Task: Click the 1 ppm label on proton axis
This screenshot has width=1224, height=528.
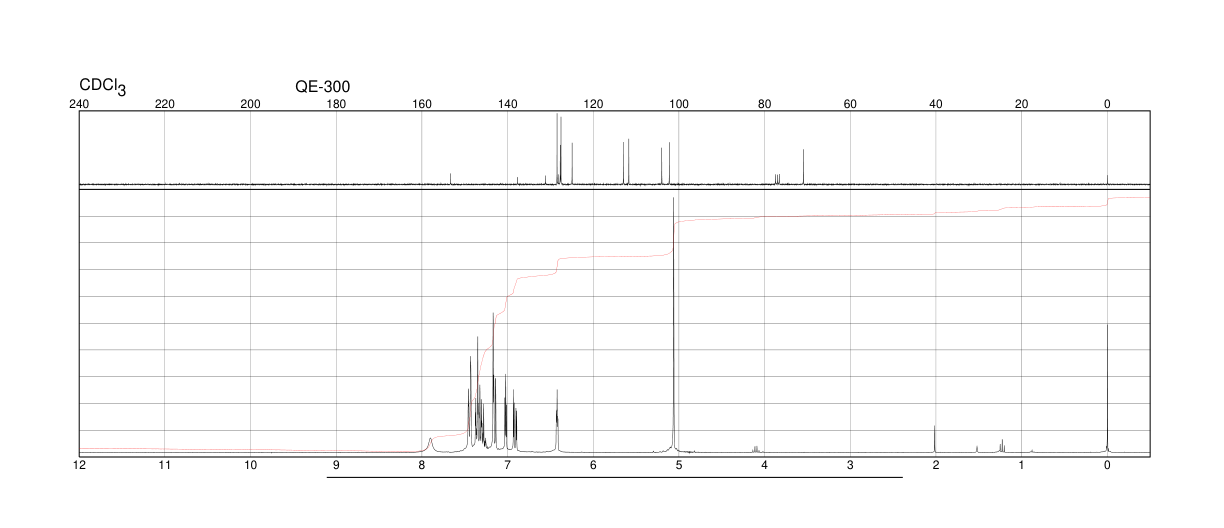Action: (x=1021, y=465)
